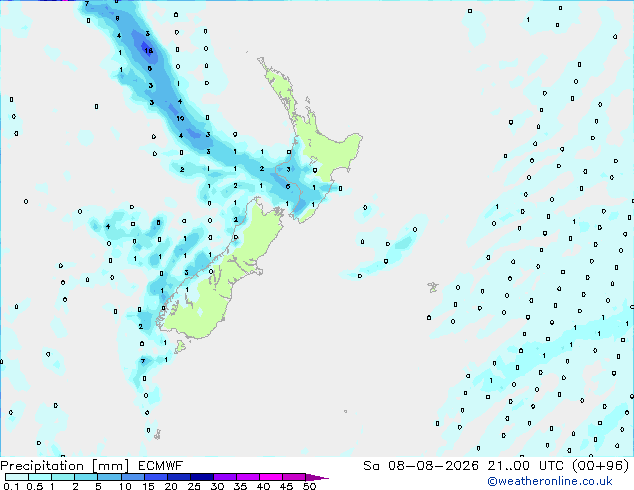Screen dimensions: 634x490
Task: Pick the legend swatch between 20 and 25
Action: tap(178, 477)
